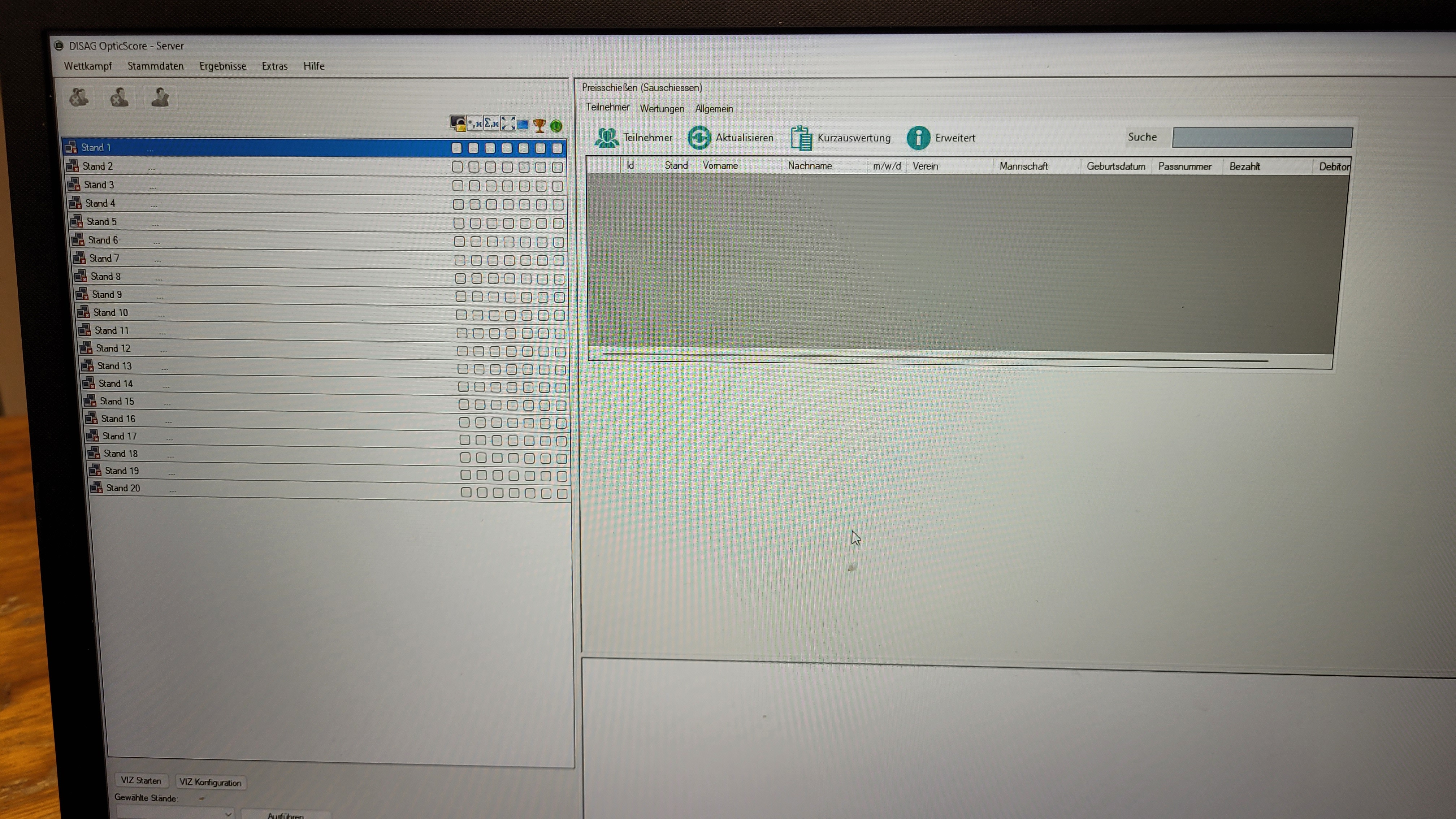Click the expand arrows fullscreen icon
Screen dimensions: 1456x819
[508, 124]
